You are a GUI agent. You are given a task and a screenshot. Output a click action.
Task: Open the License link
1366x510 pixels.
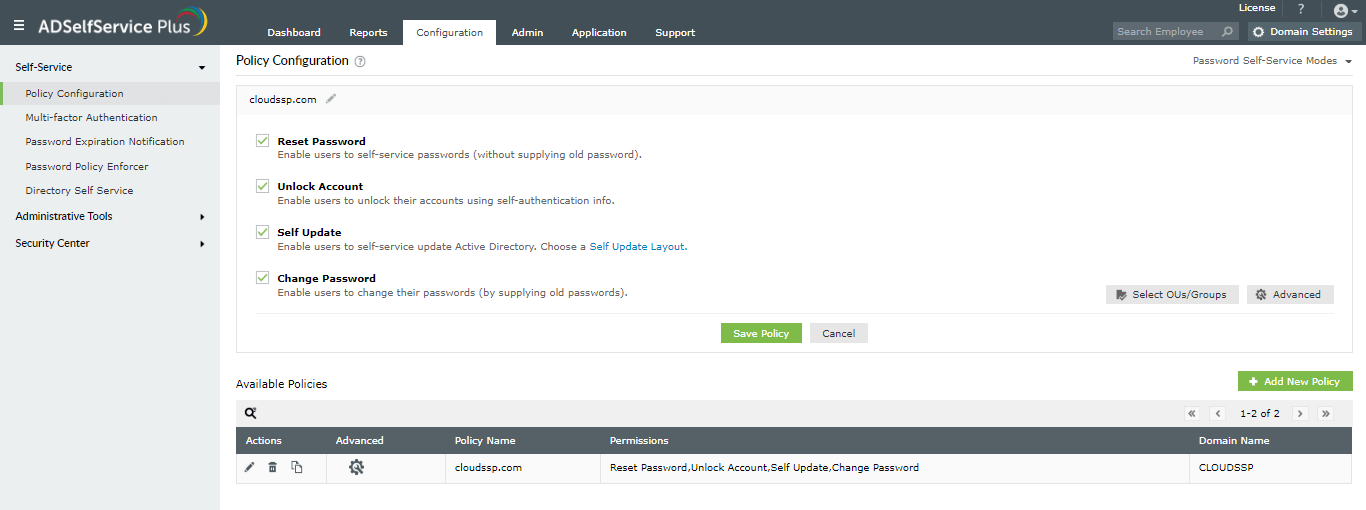[x=1257, y=8]
